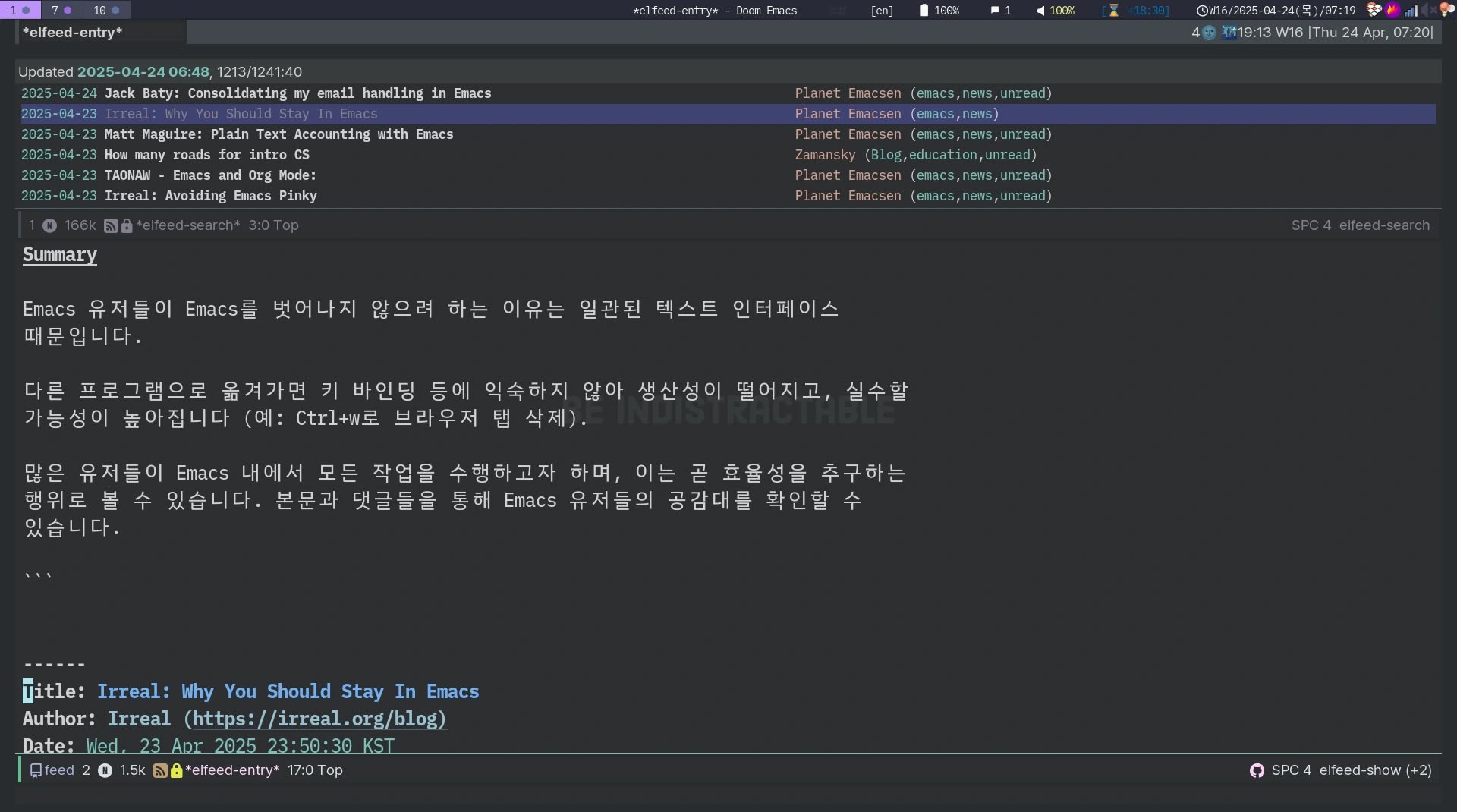Click the hourglass timer icon in top bar
The height and width of the screenshot is (812, 1457).
(x=1114, y=11)
